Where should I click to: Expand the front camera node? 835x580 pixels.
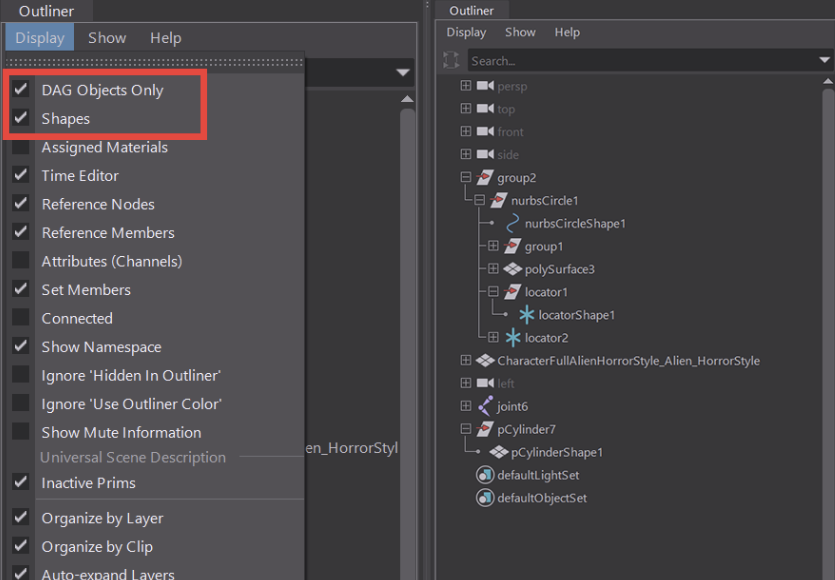point(466,131)
